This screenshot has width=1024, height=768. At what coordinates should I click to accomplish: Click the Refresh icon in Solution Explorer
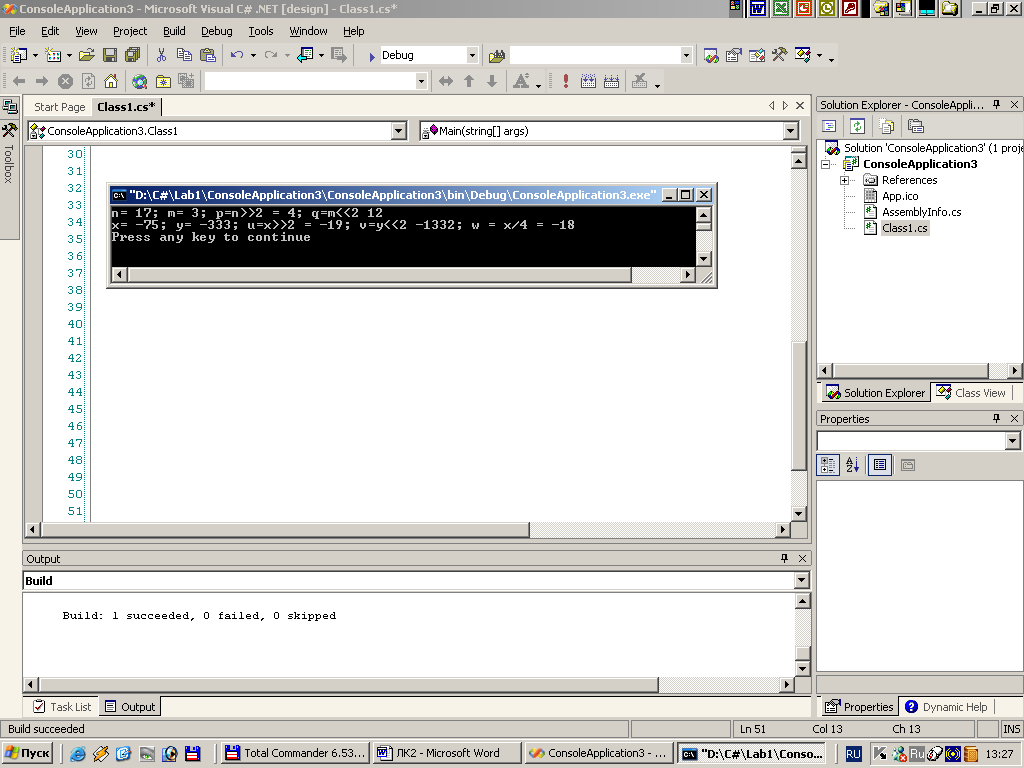coord(857,126)
